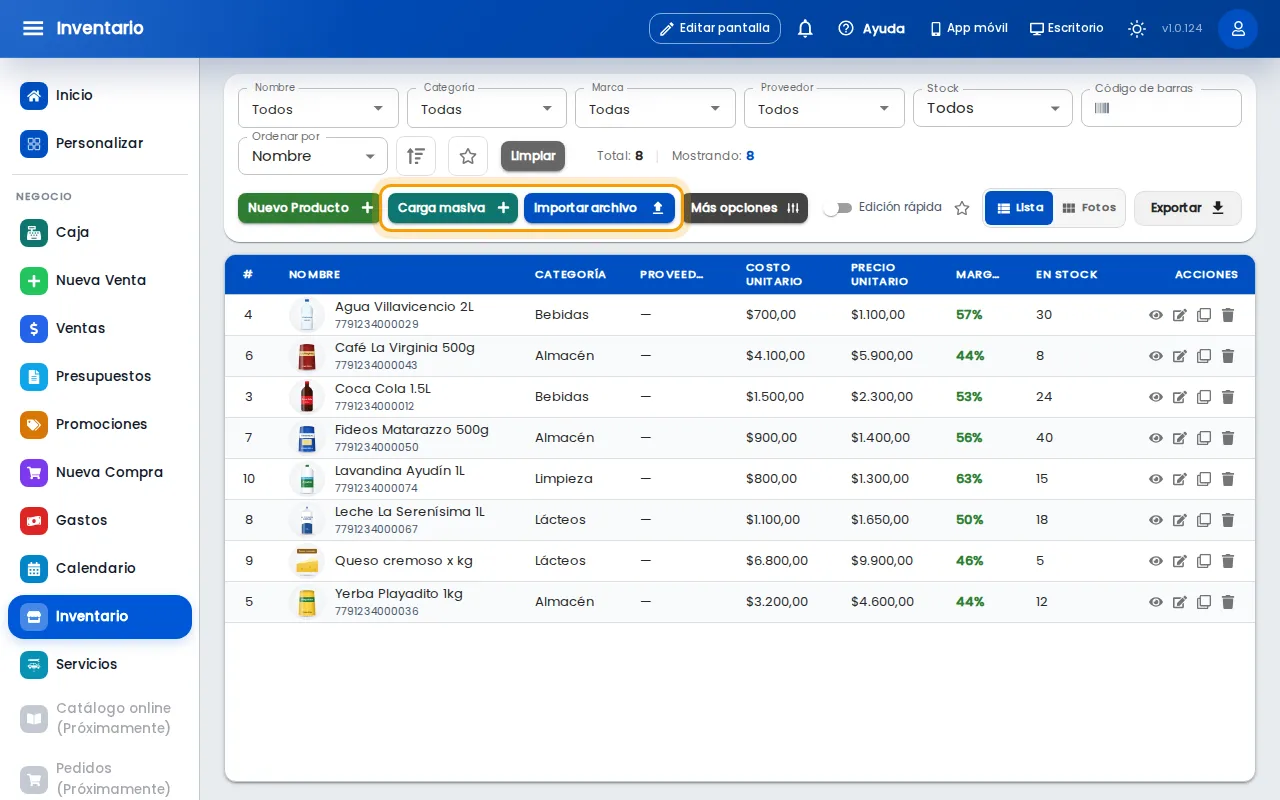Edit Leche La Serenísima 1L product
This screenshot has height=800, width=1280.
point(1180,520)
